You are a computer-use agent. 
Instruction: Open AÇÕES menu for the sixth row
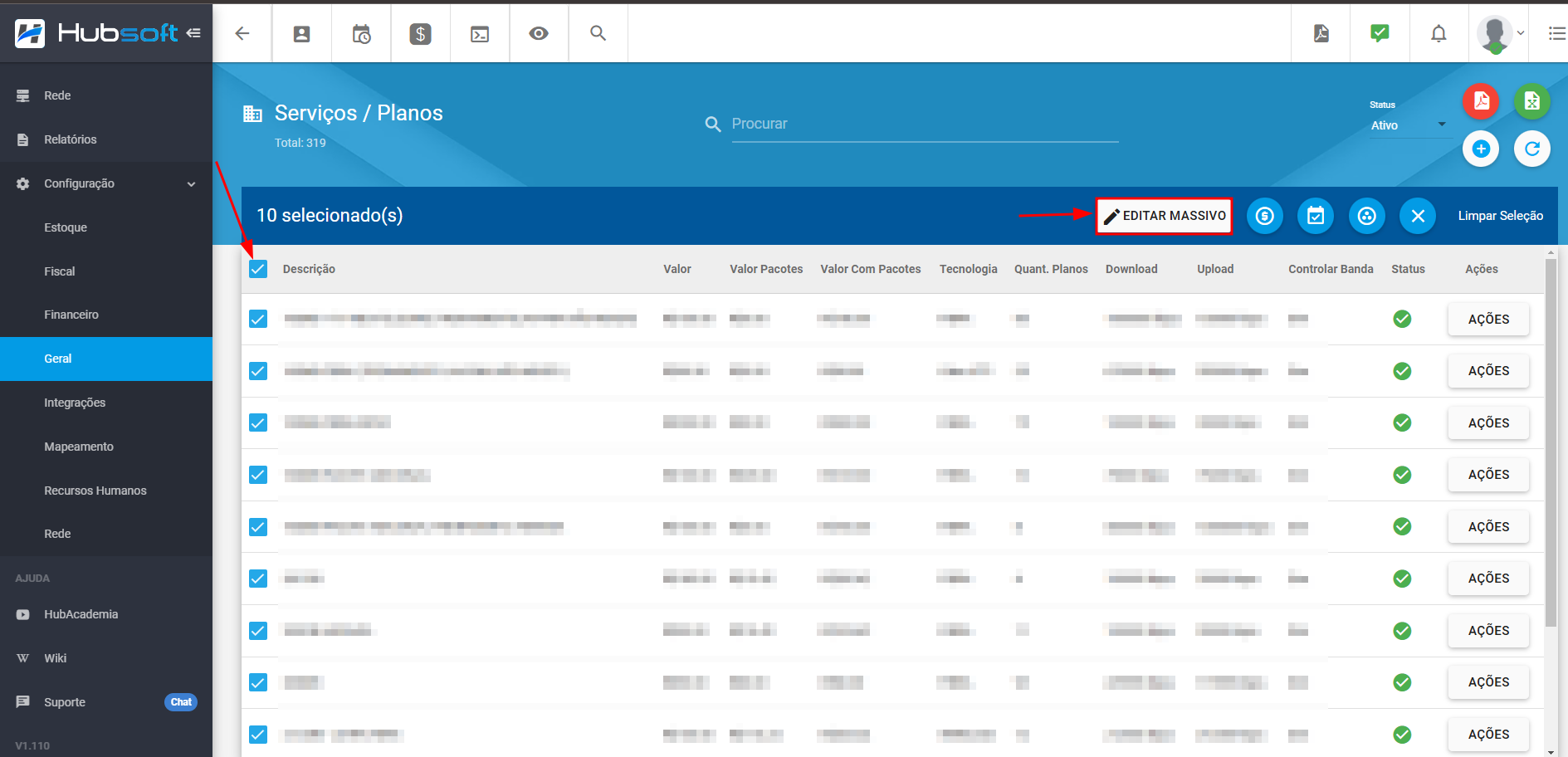coord(1488,579)
